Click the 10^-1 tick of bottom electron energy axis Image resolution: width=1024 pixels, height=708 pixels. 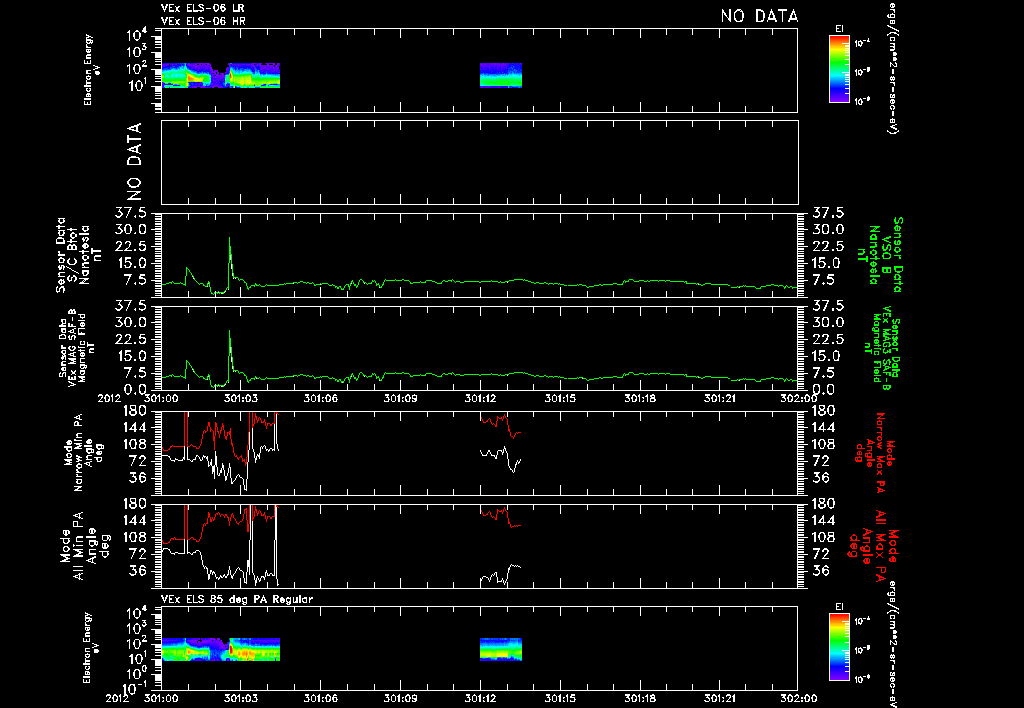coord(134,688)
